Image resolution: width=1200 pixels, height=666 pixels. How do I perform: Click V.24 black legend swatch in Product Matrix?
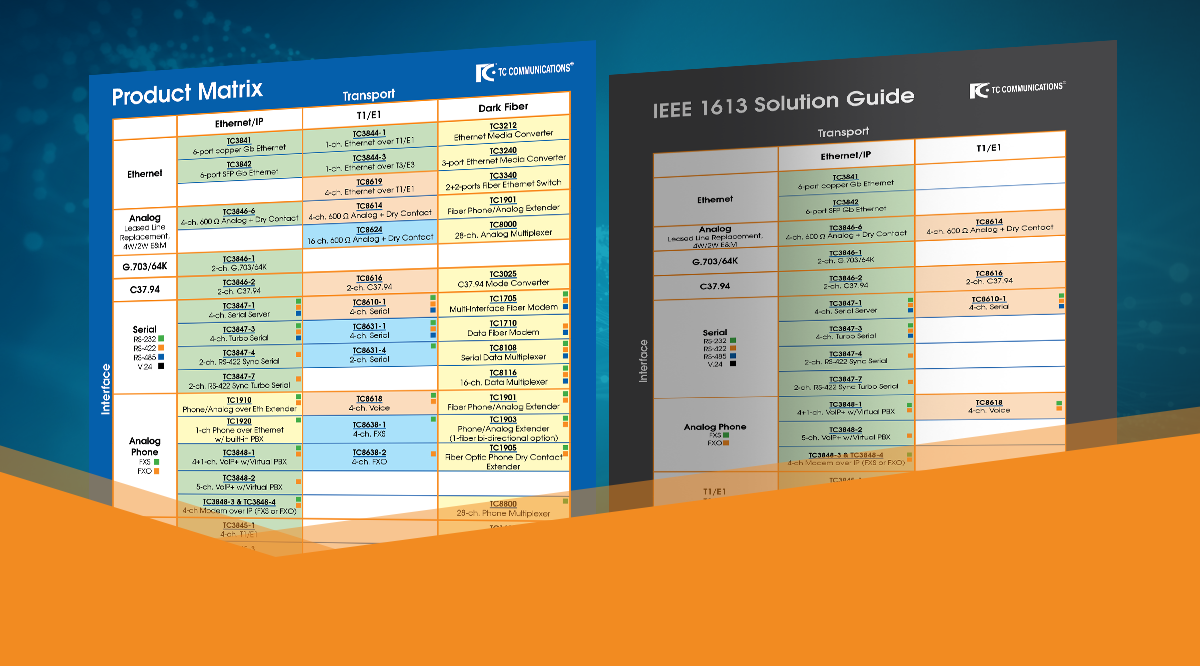coord(160,368)
